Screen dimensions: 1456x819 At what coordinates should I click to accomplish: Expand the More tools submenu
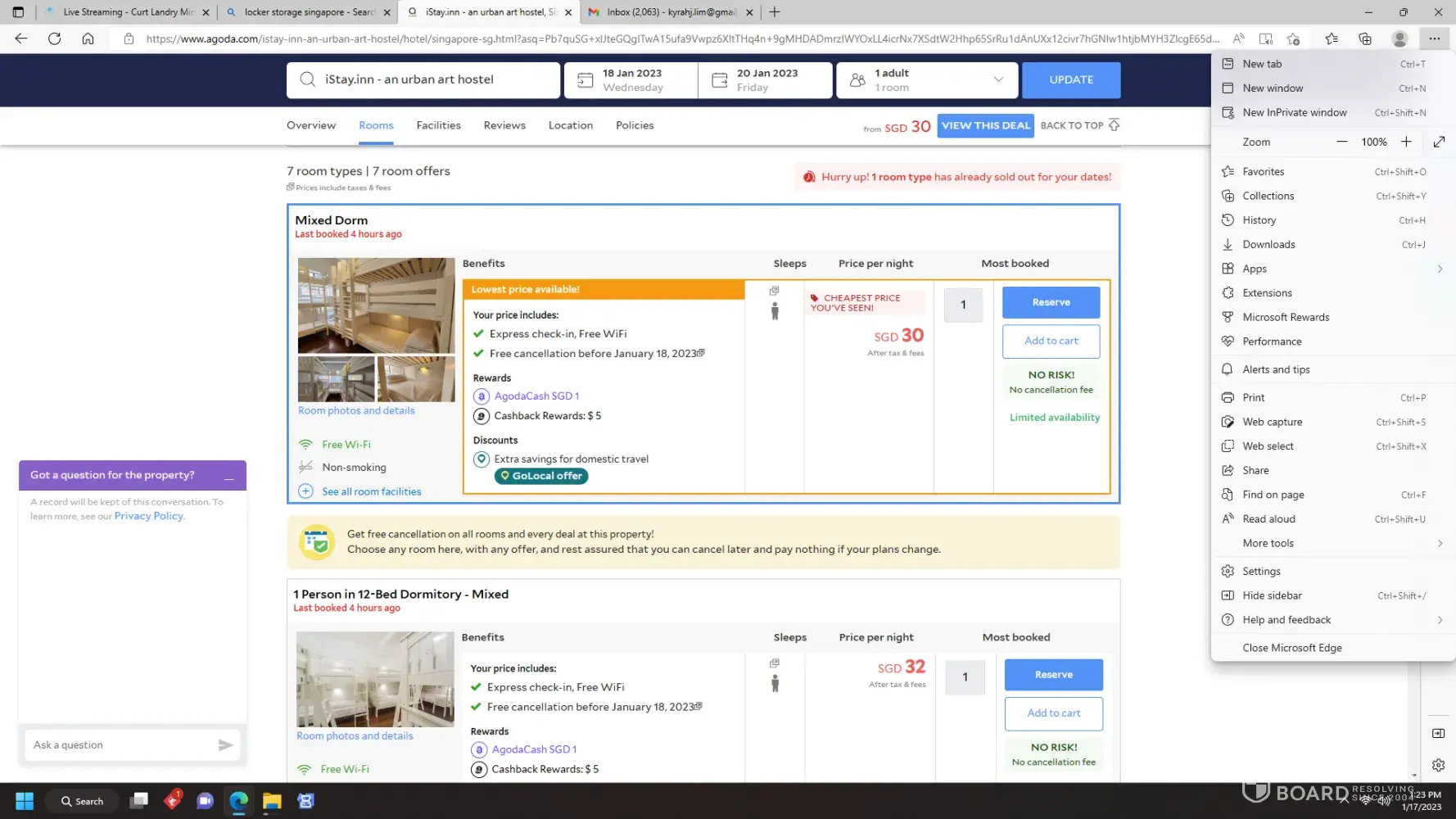1332,543
